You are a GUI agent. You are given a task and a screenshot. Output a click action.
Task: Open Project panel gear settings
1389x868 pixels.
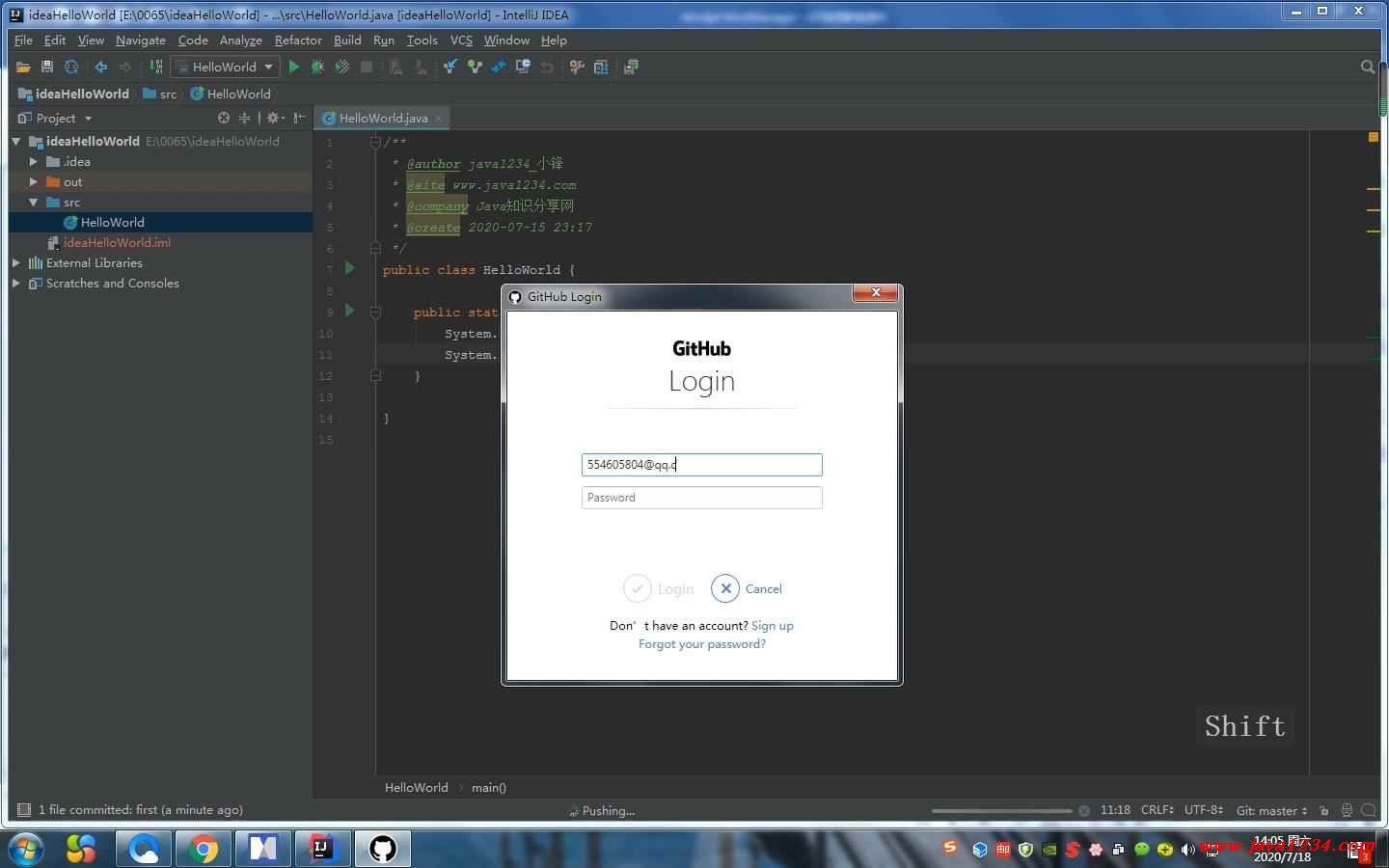coord(274,118)
